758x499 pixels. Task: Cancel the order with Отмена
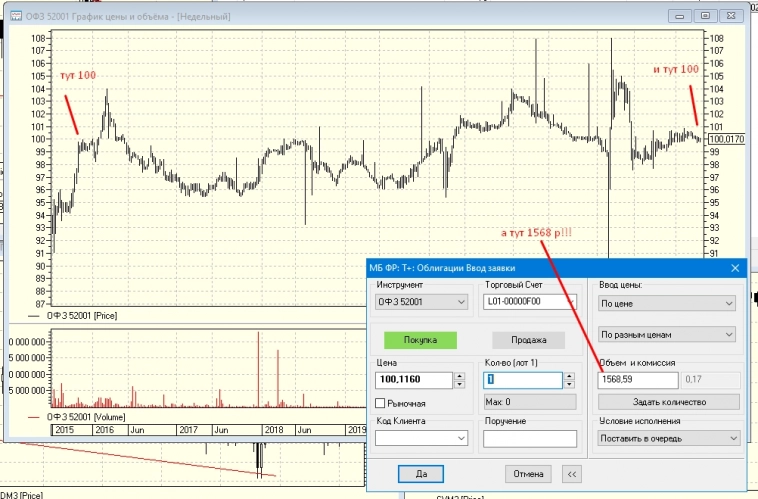pos(528,474)
